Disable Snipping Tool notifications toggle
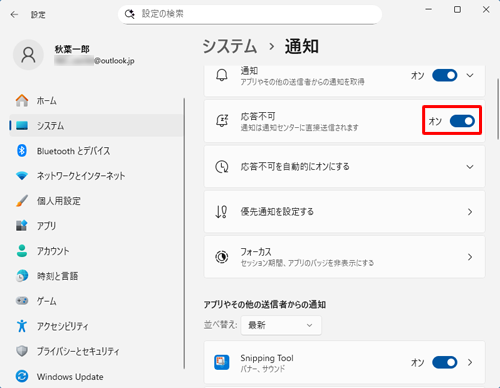500x388 pixels. click(x=445, y=362)
